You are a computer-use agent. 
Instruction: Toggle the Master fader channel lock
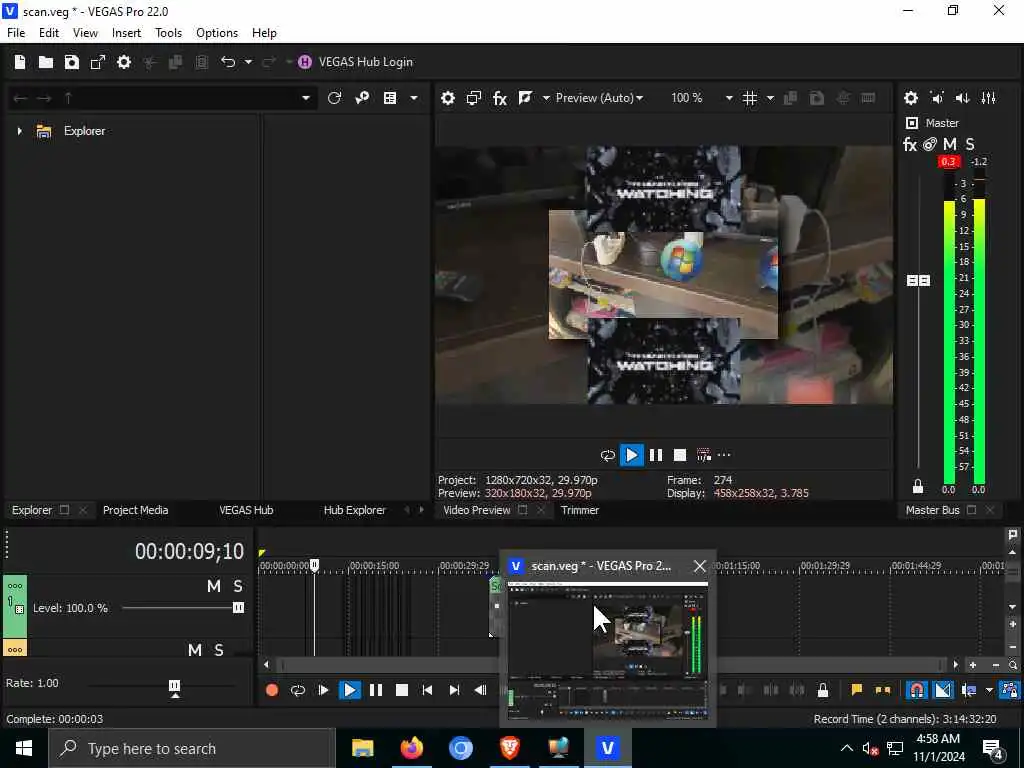coord(918,486)
